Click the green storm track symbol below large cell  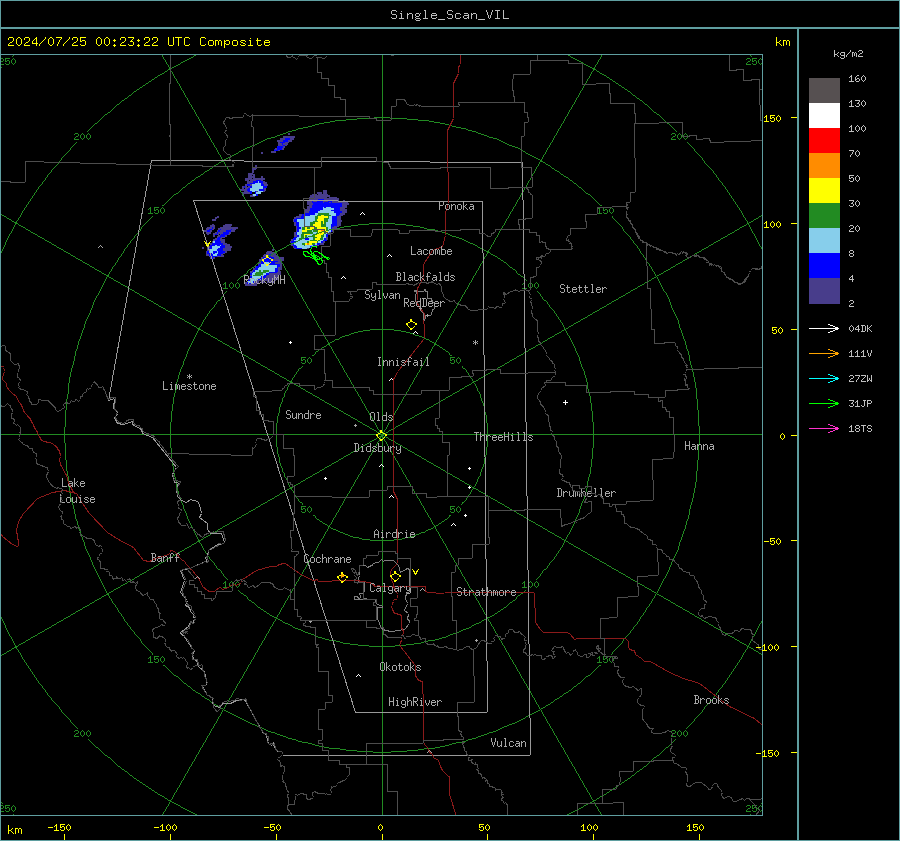(315, 255)
